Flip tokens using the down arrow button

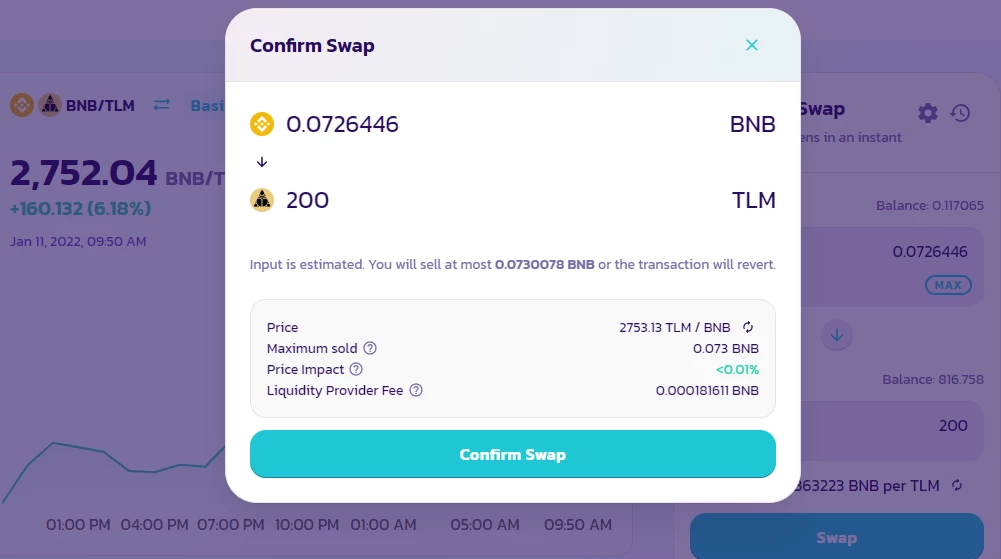(x=836, y=335)
